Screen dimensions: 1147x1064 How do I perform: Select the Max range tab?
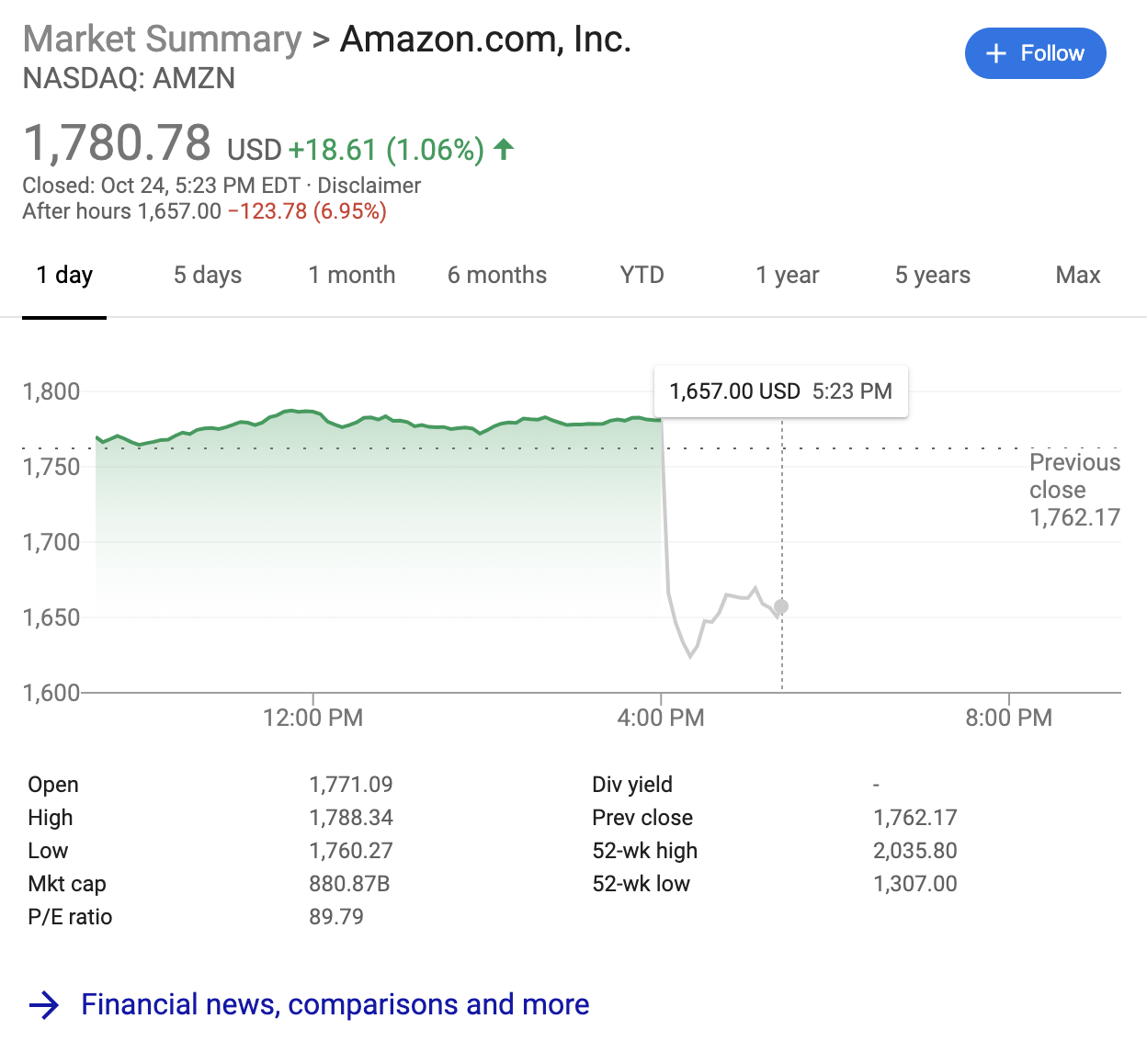[1078, 275]
